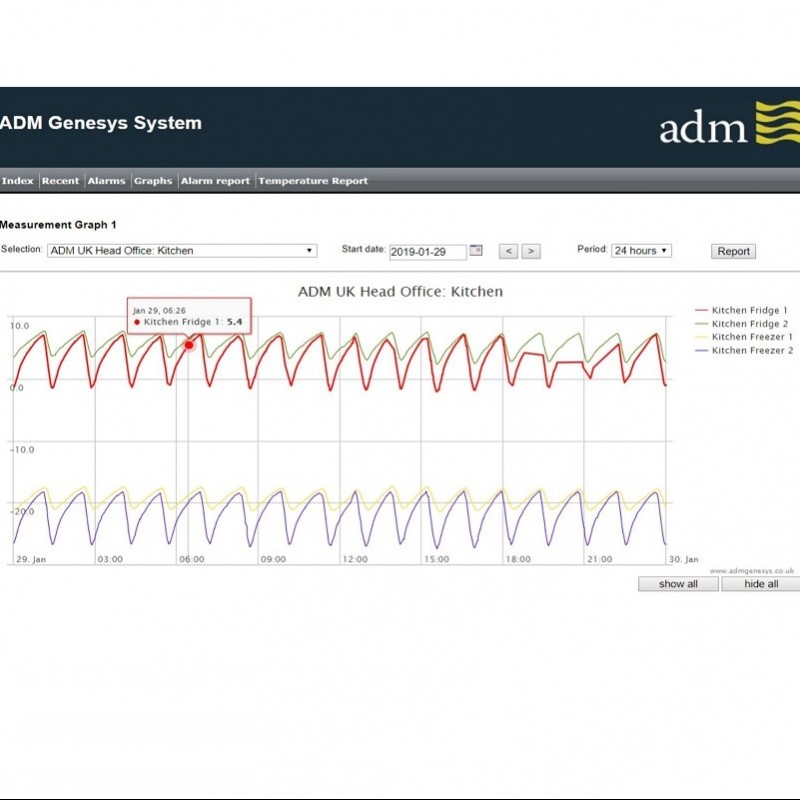Viewport: 800px width, 800px height.
Task: Open the Recent menu item
Action: [x=60, y=181]
